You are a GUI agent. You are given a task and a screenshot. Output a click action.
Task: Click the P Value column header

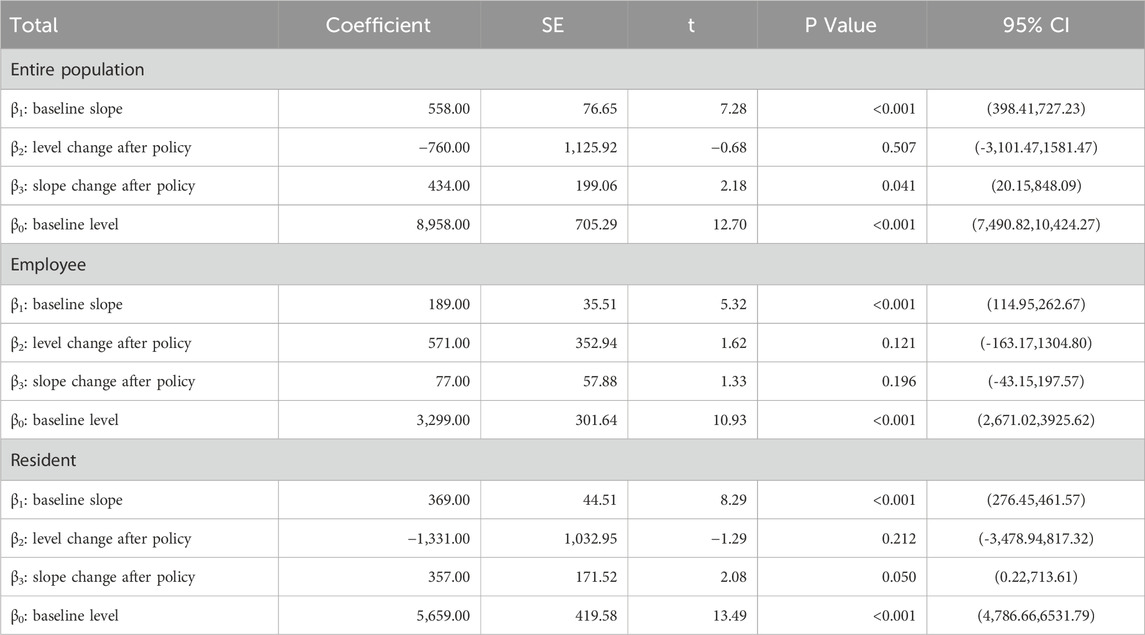(x=840, y=25)
